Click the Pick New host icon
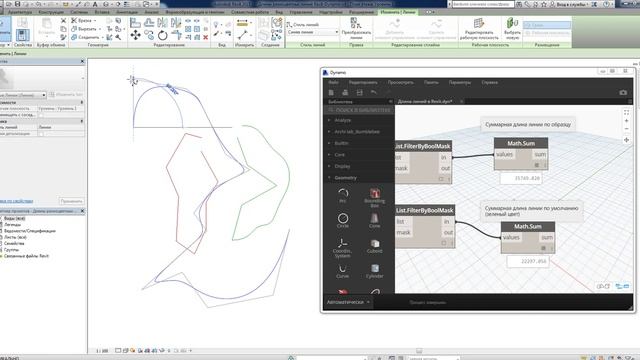Viewport: 640px width, 360px height. 512,24
